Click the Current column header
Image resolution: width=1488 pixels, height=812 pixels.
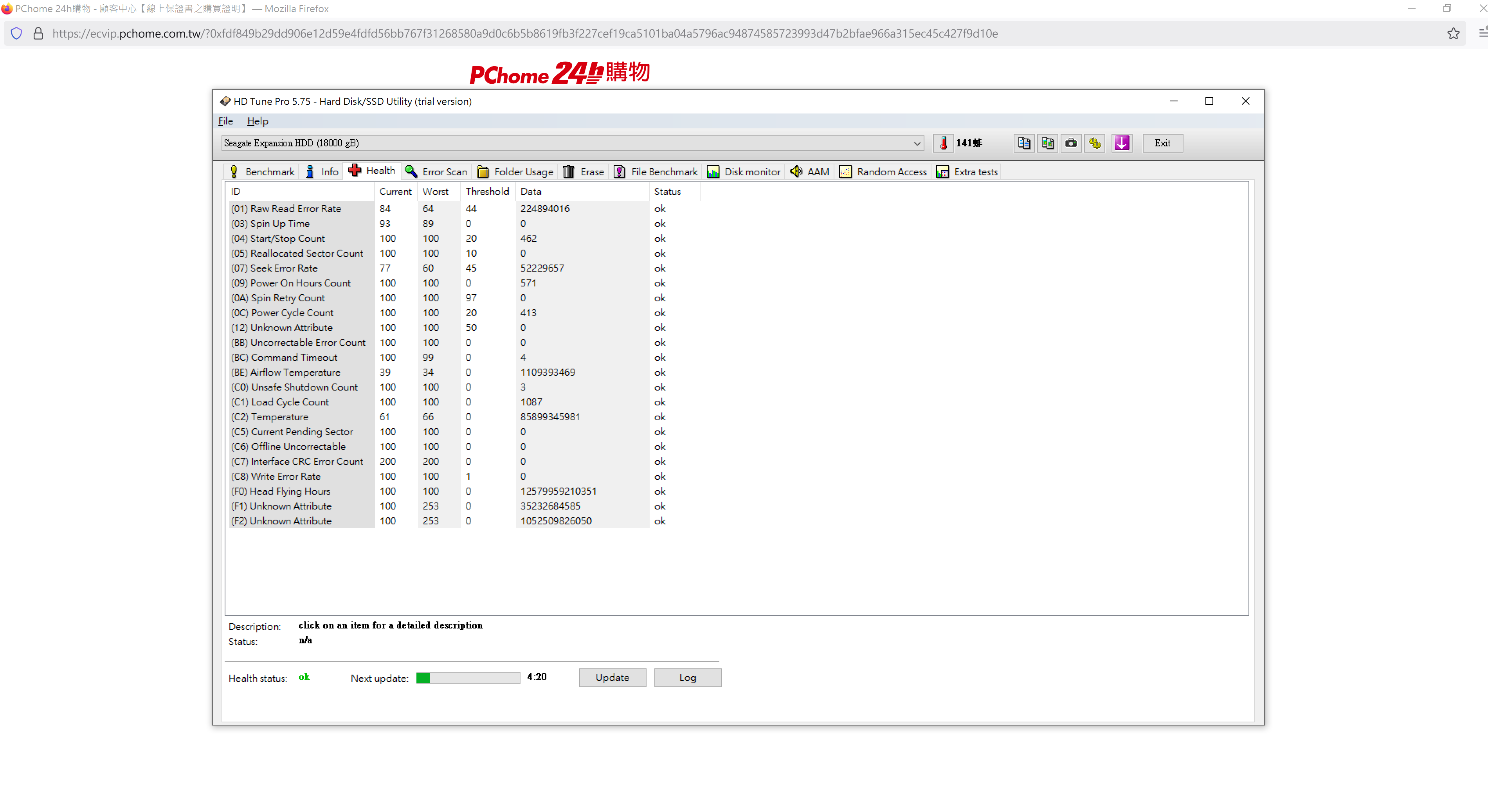(396, 191)
